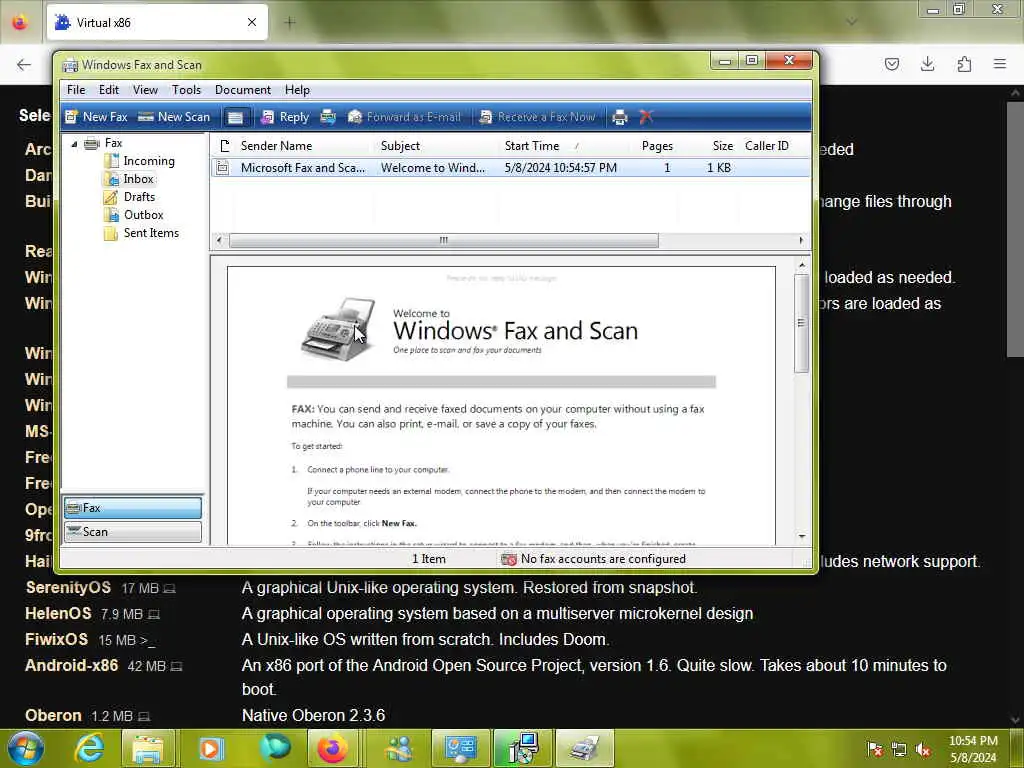Click Forward as E-mail
Viewport: 1024px width, 768px height.
pyautogui.click(x=404, y=117)
